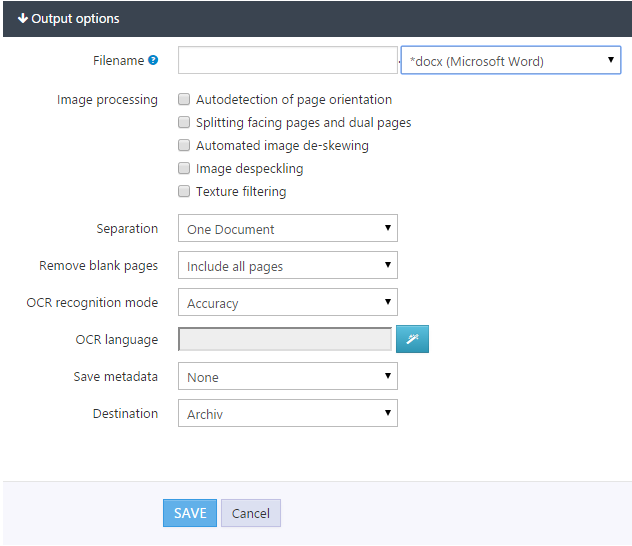The width and height of the screenshot is (632, 546).
Task: Open the Save metadata dropdown
Action: pos(287,377)
